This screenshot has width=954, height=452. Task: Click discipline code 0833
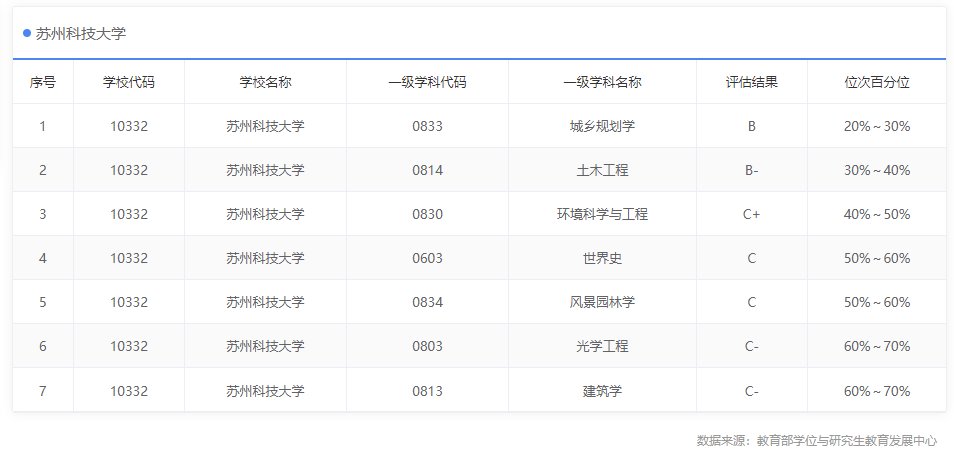(427, 126)
